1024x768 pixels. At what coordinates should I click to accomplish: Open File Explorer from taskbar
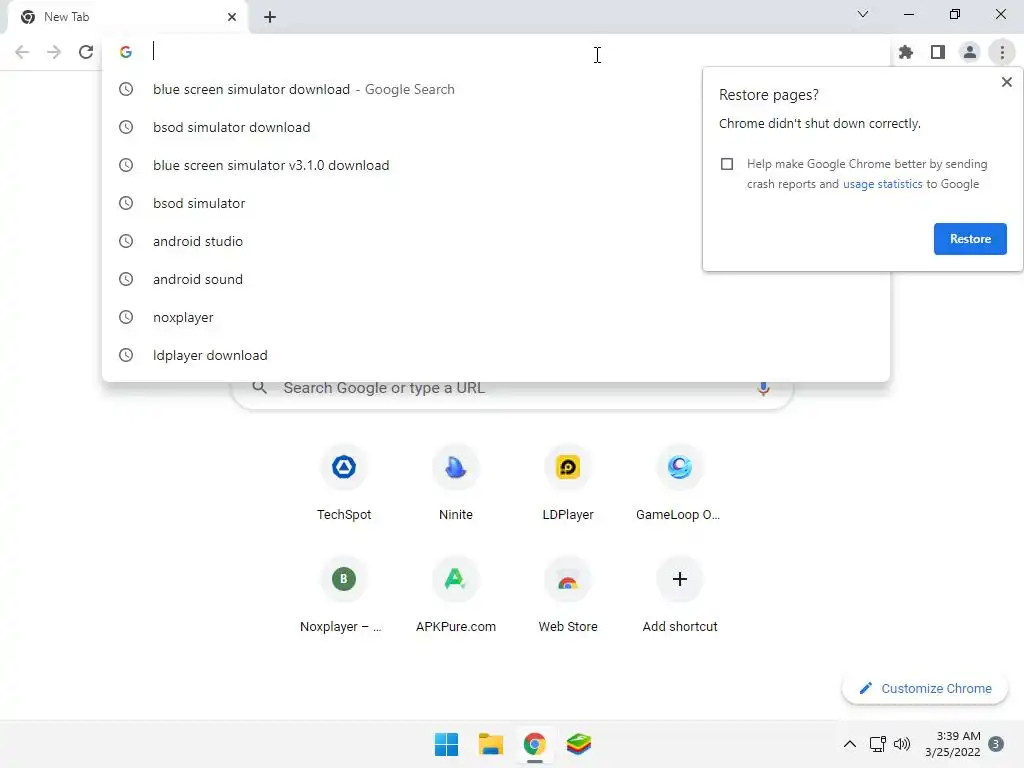click(x=490, y=744)
